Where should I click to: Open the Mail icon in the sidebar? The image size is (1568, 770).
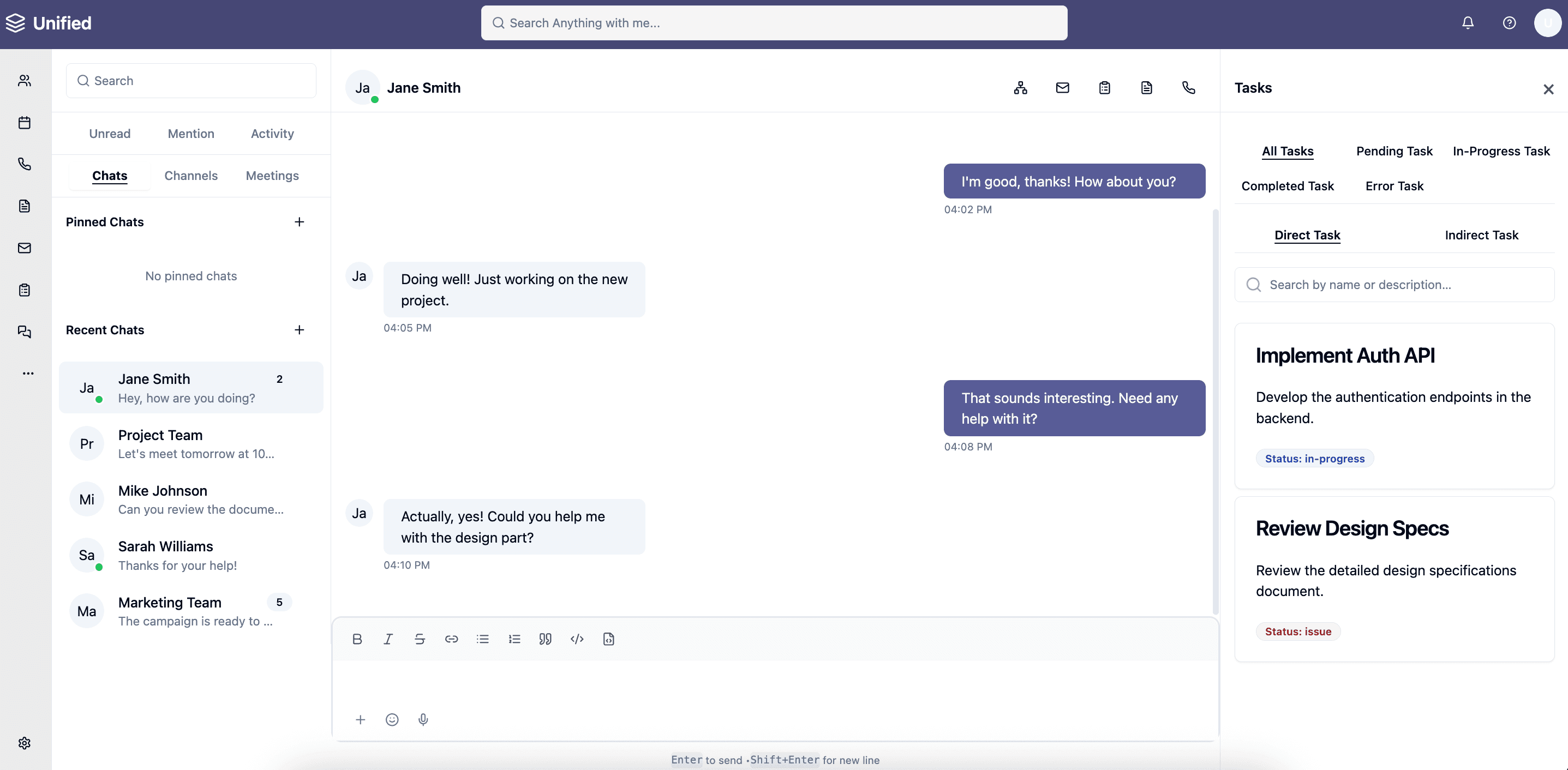pos(24,248)
